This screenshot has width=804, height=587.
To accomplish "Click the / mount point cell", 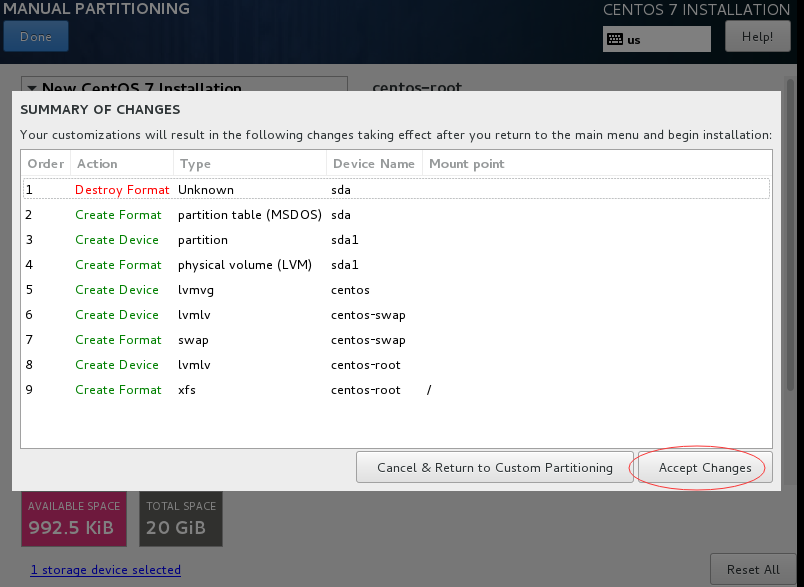I will tap(429, 390).
